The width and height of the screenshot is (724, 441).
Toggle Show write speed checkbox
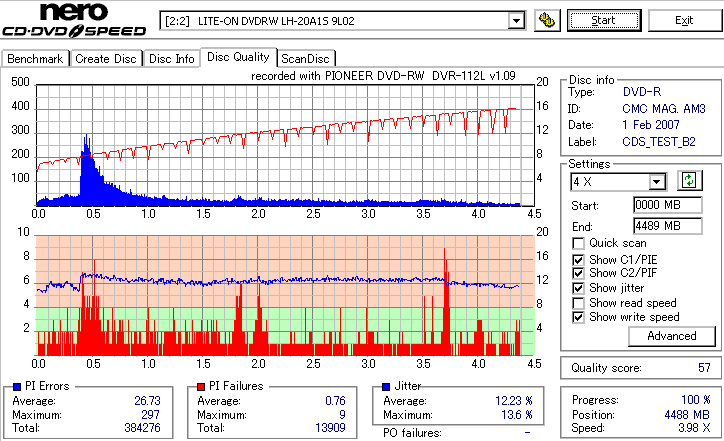point(578,317)
